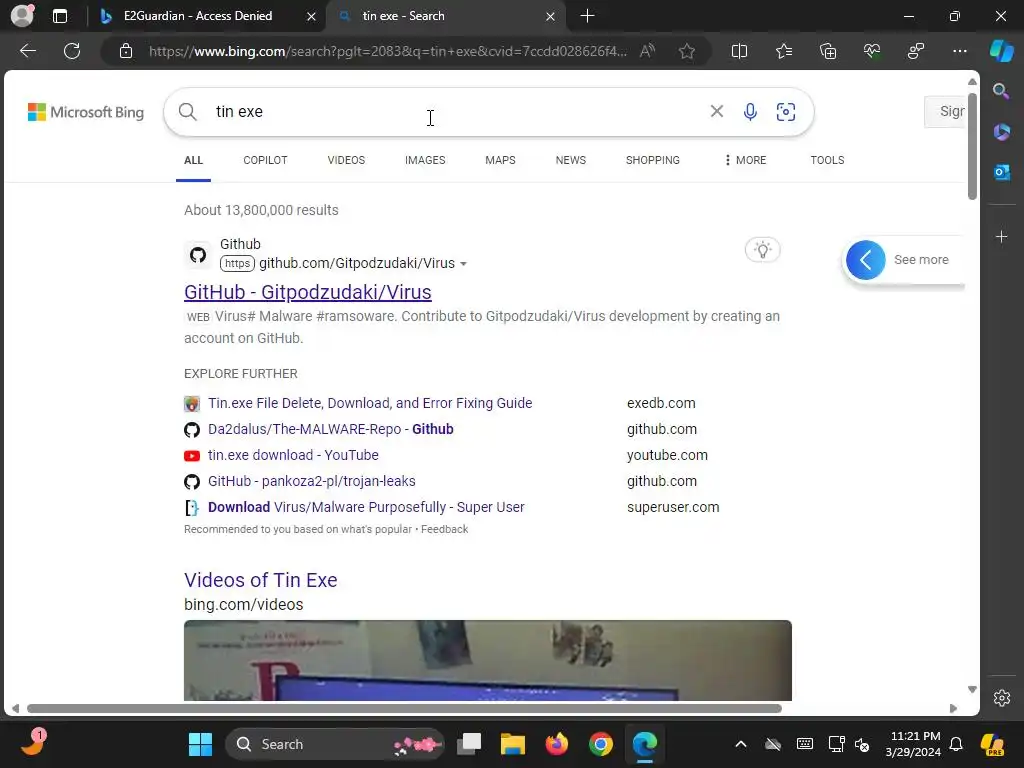Open Edge Settings and more menu

[959, 51]
